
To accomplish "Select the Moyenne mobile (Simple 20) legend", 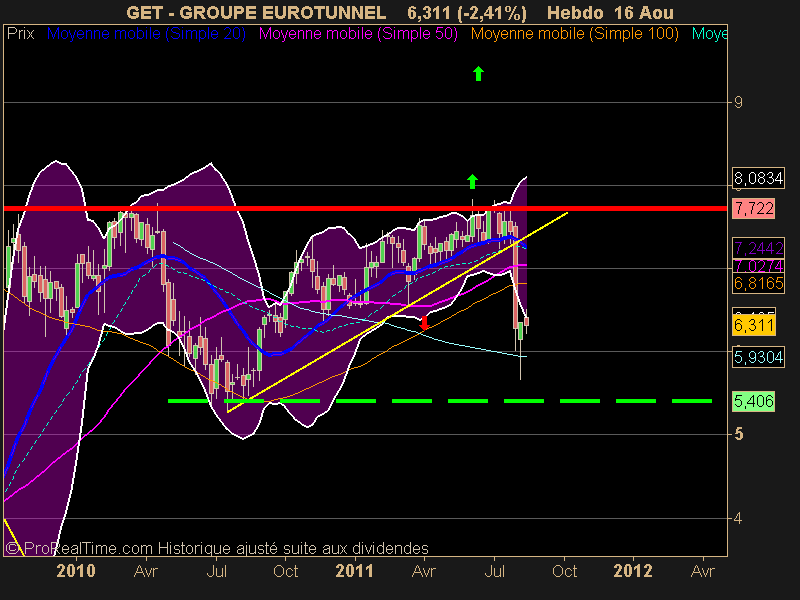I will (x=146, y=34).
